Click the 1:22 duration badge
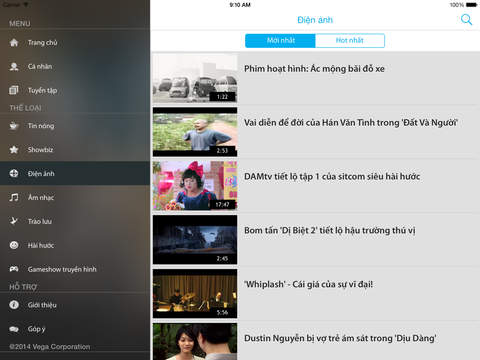 click(222, 97)
